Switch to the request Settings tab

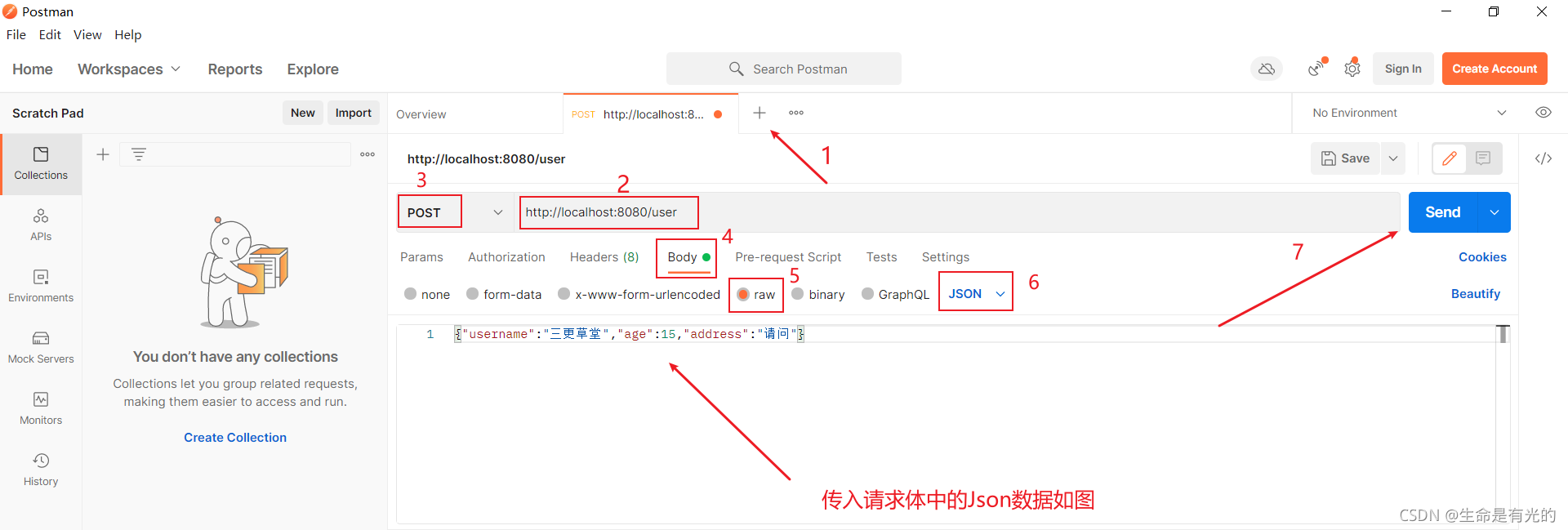coord(946,257)
